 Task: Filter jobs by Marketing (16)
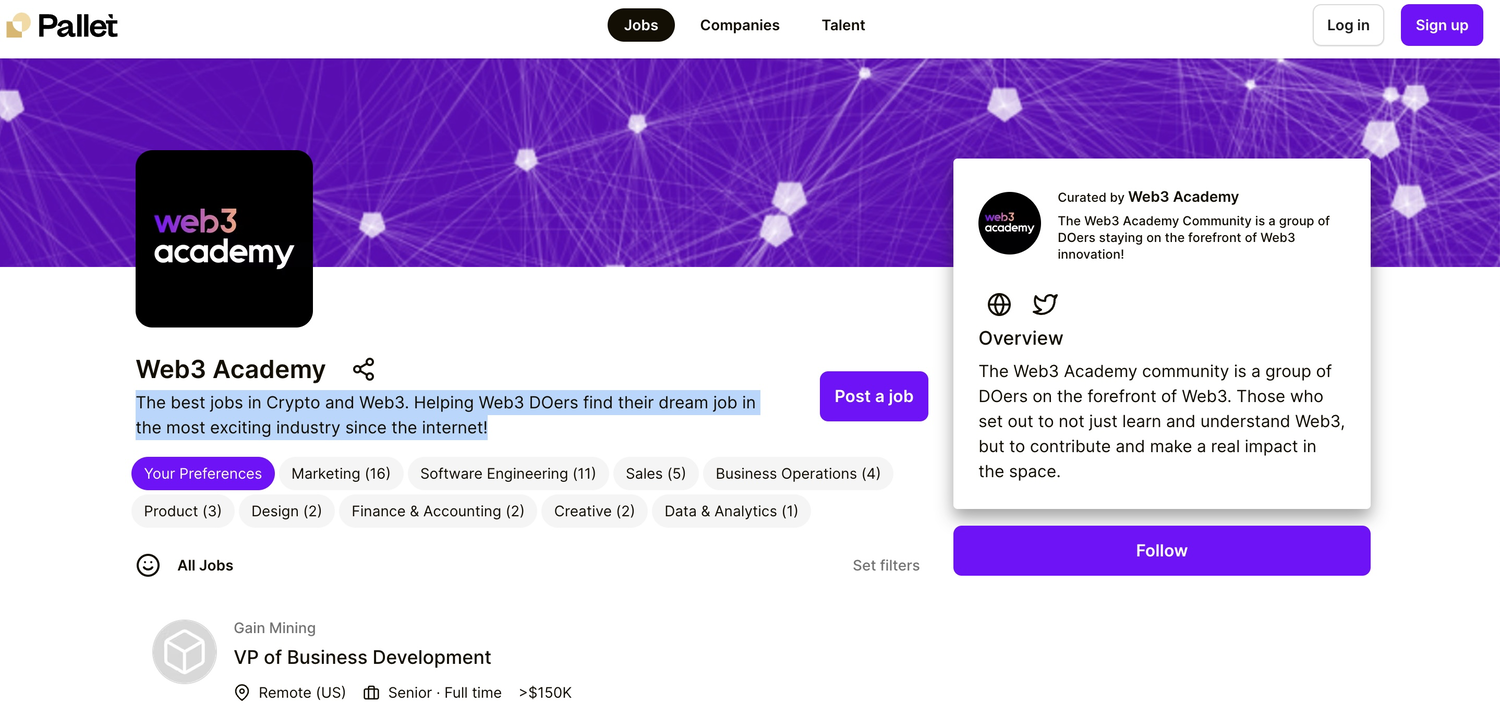(341, 473)
